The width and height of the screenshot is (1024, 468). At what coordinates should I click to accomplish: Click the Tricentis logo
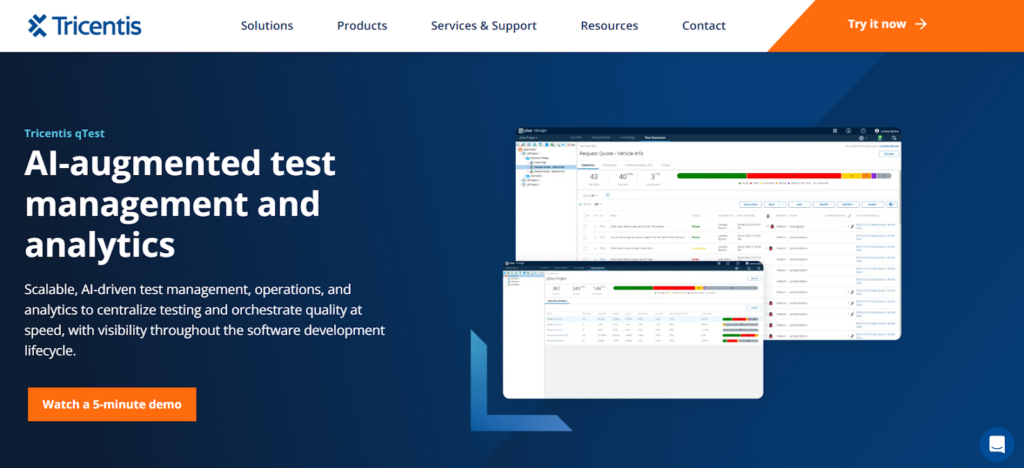[85, 25]
